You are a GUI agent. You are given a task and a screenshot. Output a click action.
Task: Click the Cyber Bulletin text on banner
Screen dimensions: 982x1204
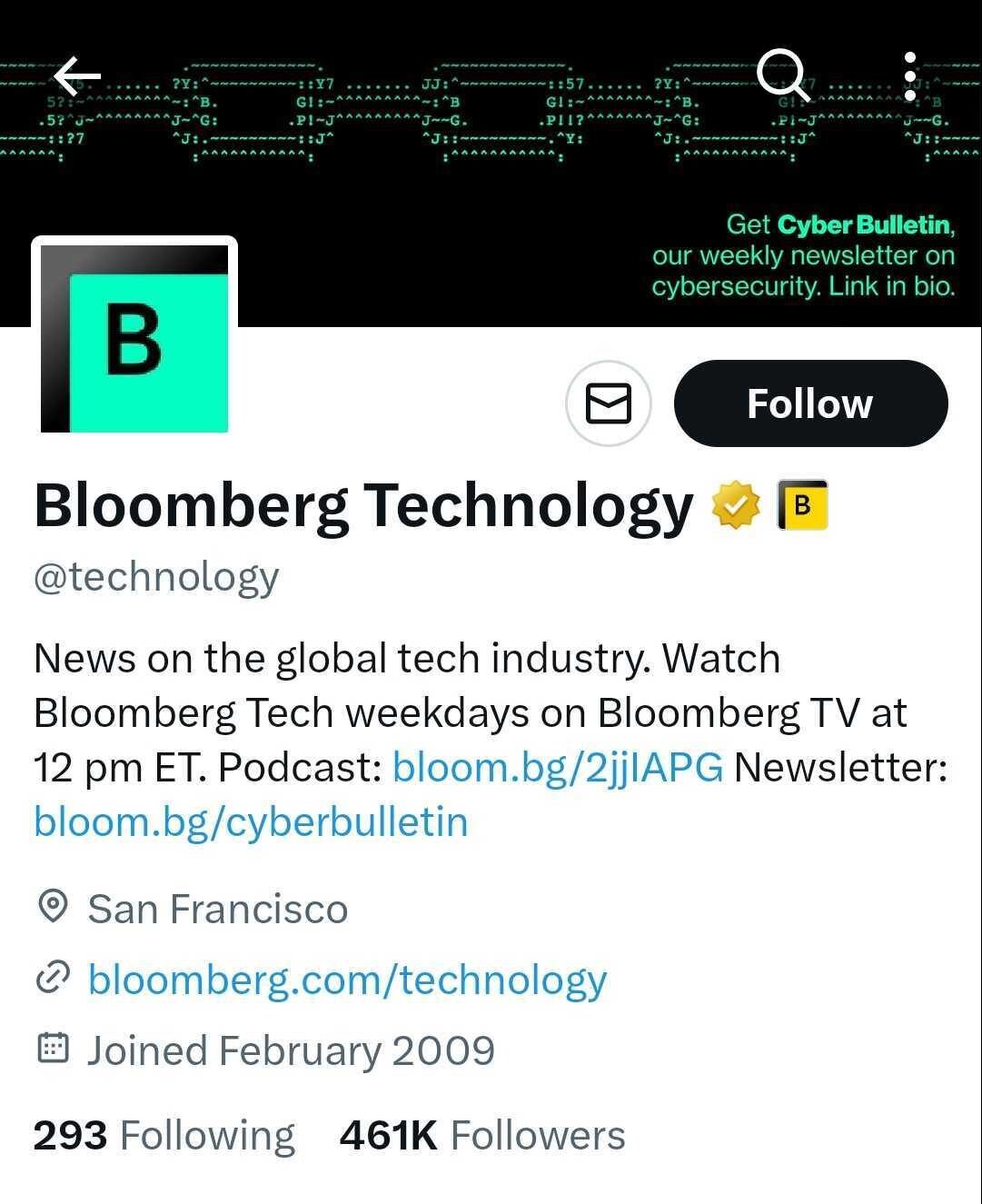click(x=864, y=224)
